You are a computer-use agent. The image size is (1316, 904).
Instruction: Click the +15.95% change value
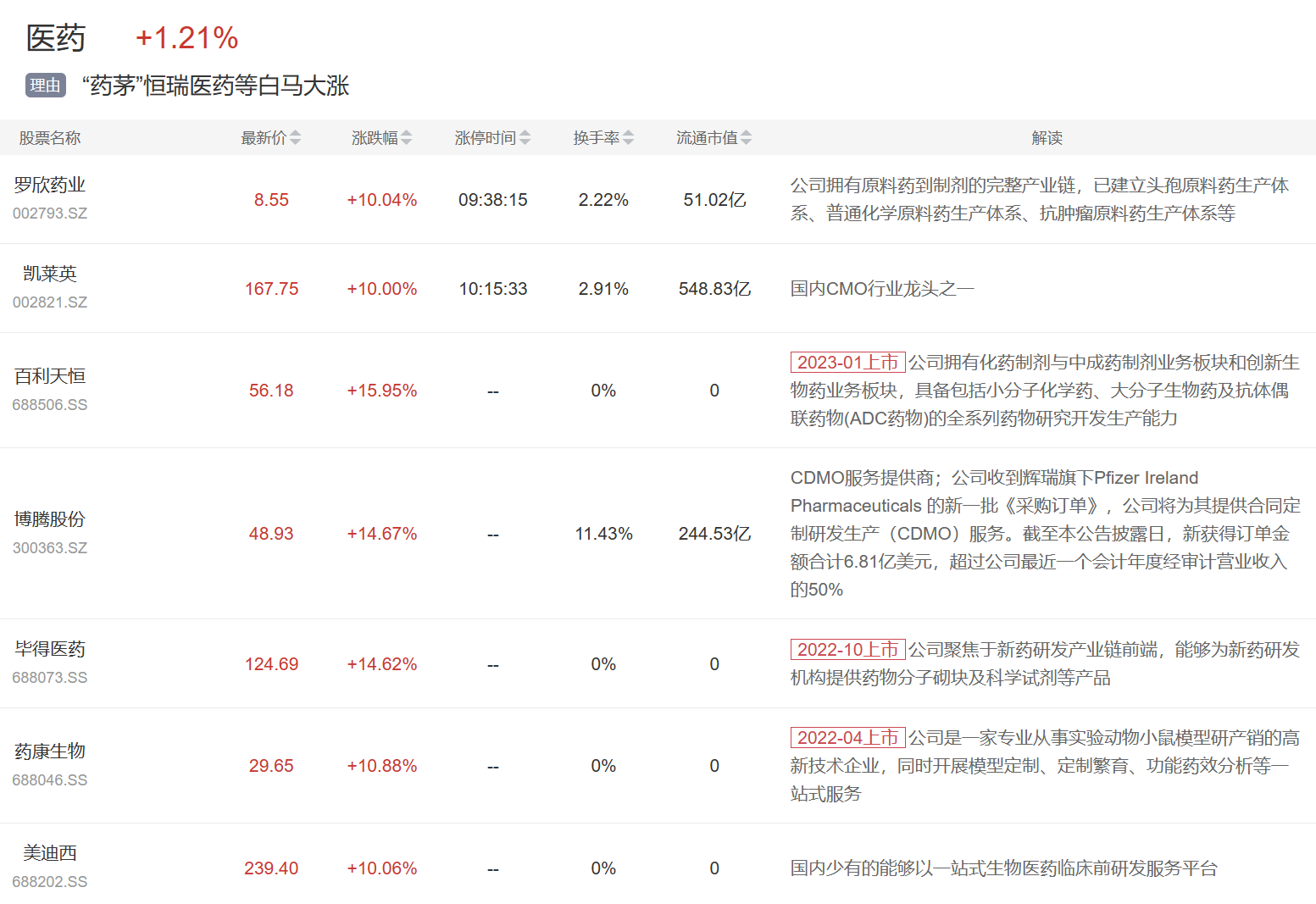tap(382, 391)
